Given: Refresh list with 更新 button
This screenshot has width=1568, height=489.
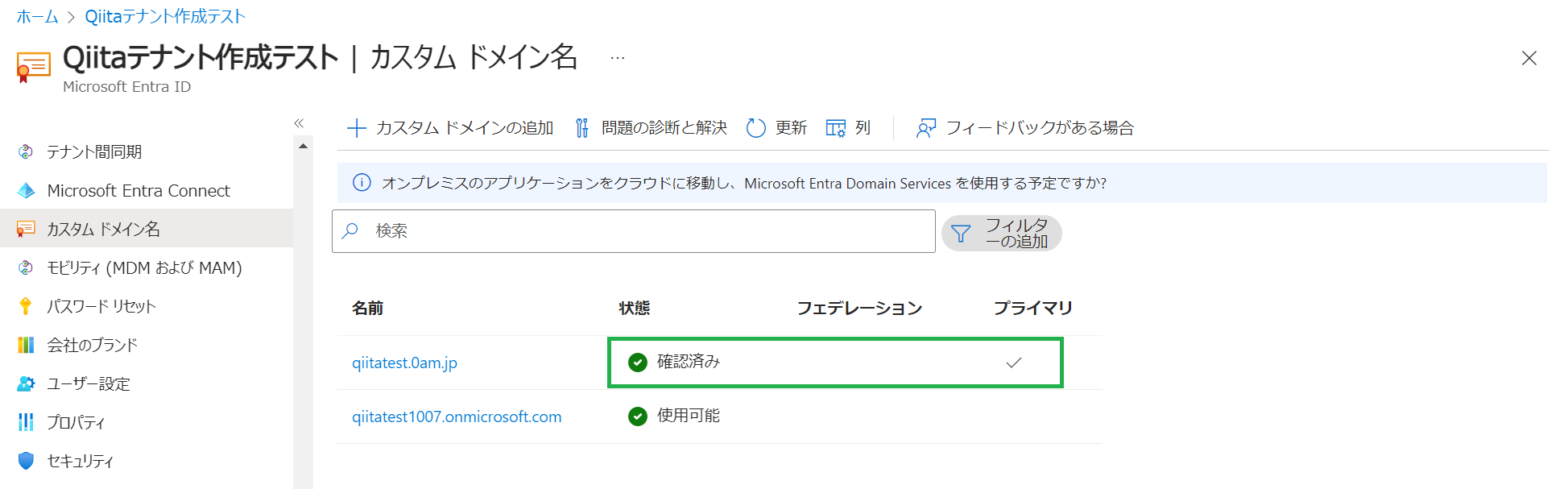Looking at the screenshot, I should tap(776, 127).
